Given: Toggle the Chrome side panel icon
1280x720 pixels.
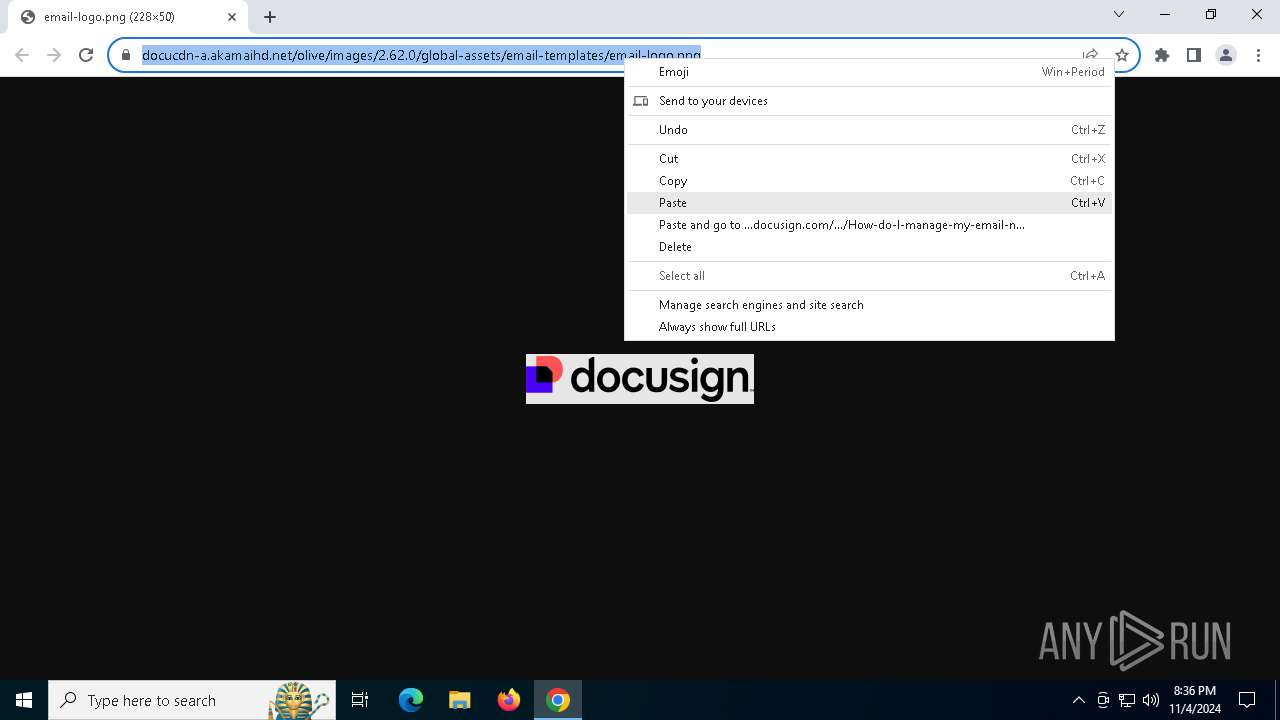Looking at the screenshot, I should point(1194,55).
